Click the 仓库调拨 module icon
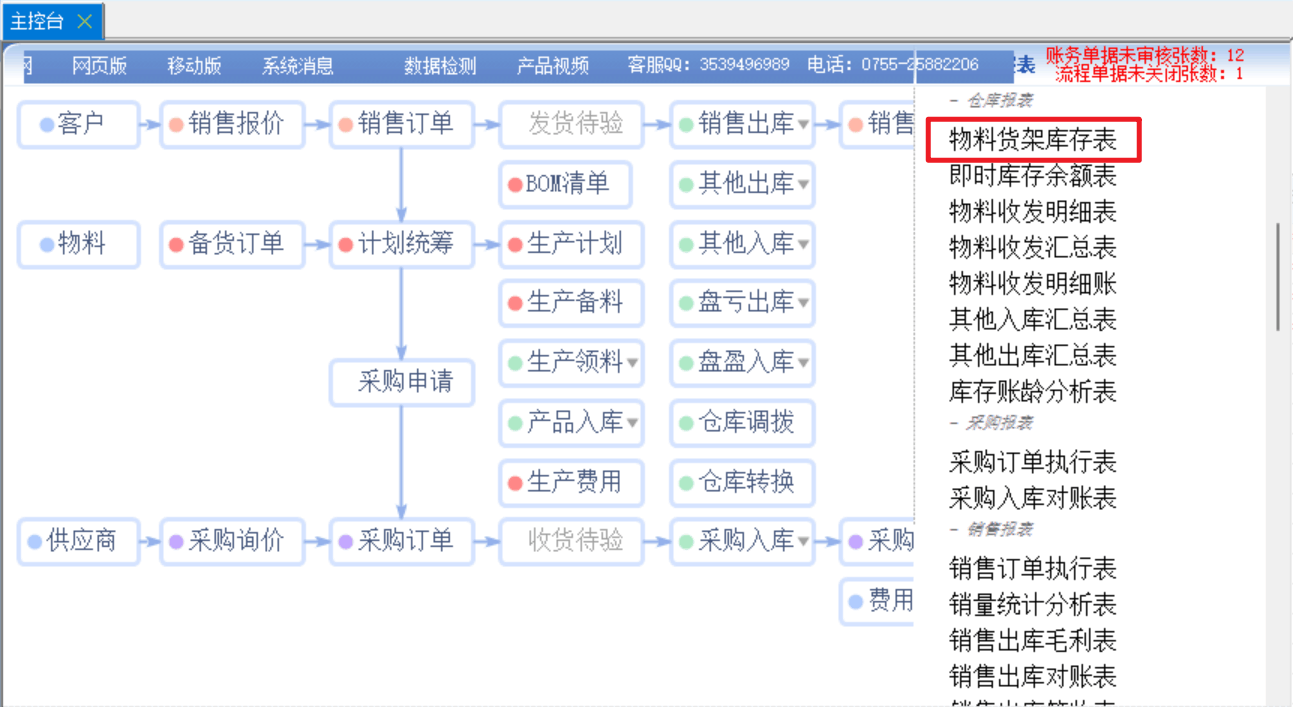The image size is (1293, 707). (686, 424)
